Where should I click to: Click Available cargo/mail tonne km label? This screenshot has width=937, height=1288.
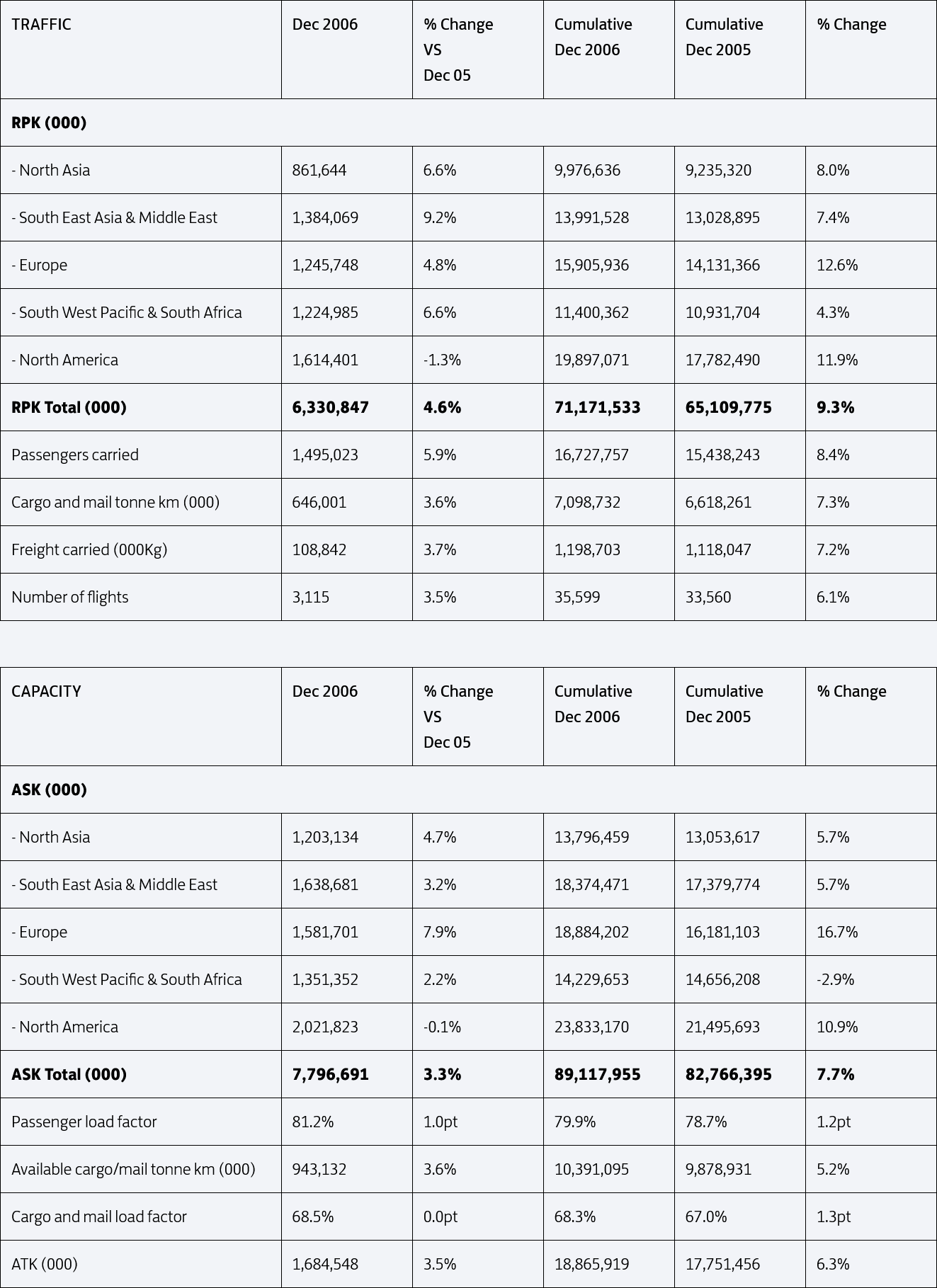pos(133,1169)
